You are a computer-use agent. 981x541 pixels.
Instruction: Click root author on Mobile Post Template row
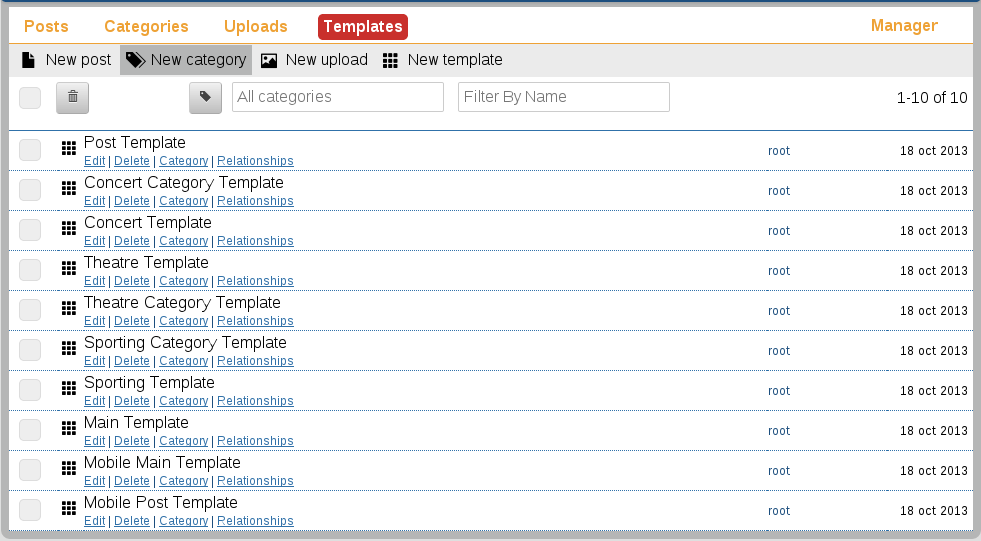tap(779, 511)
